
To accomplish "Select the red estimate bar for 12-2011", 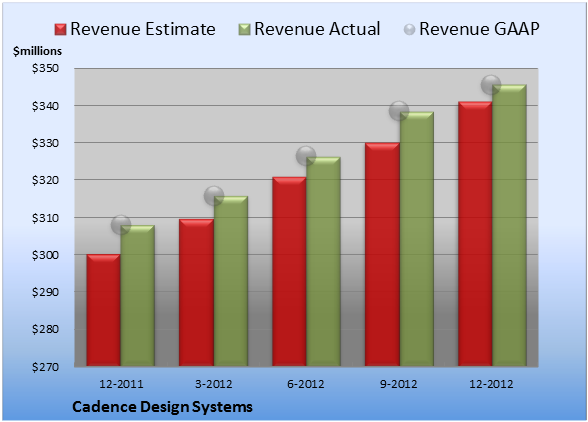I will 104,310.
